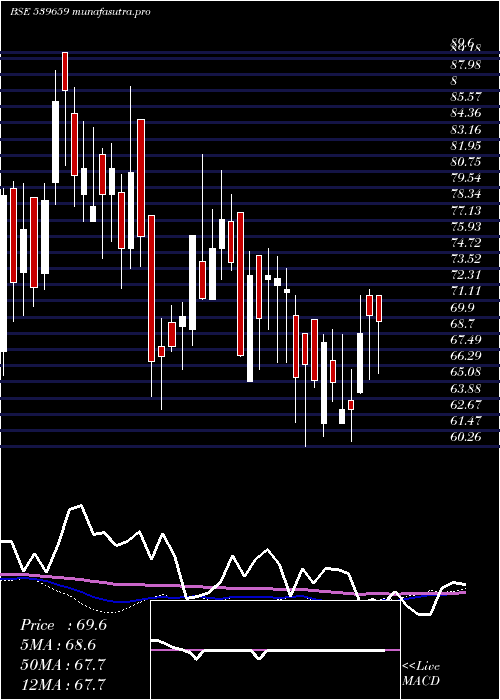Select the 78.34 price axis value
Screen dimensions: 500x700
click(x=466, y=194)
